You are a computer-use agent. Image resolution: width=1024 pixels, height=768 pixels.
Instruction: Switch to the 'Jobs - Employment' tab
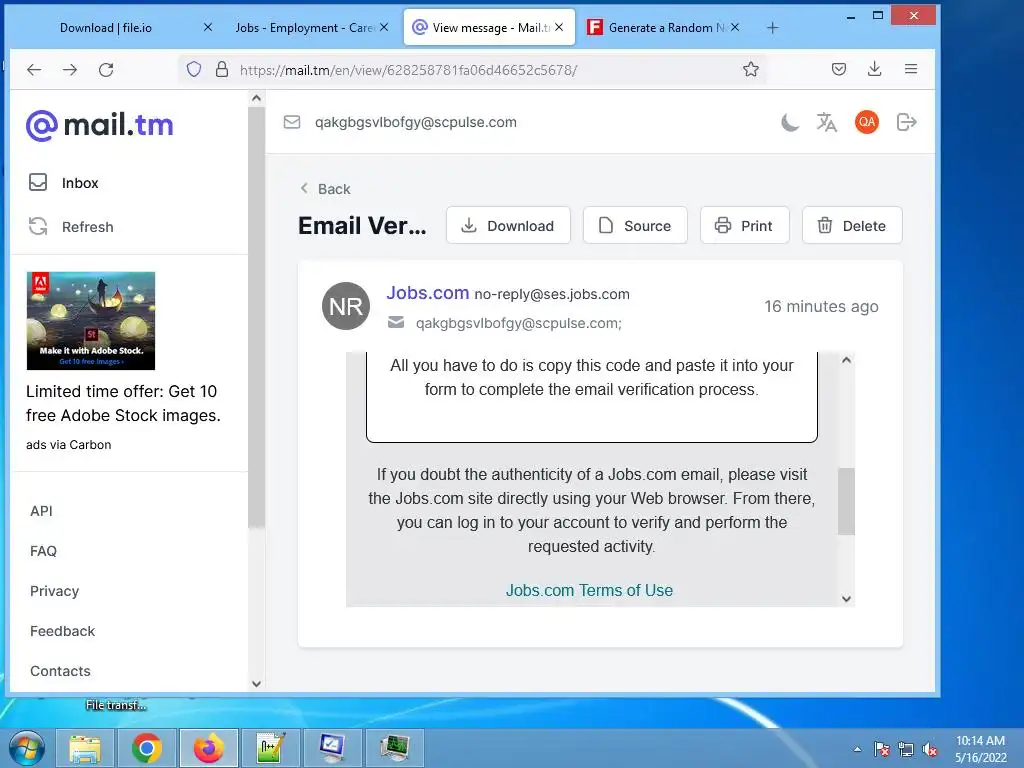pyautogui.click(x=304, y=27)
